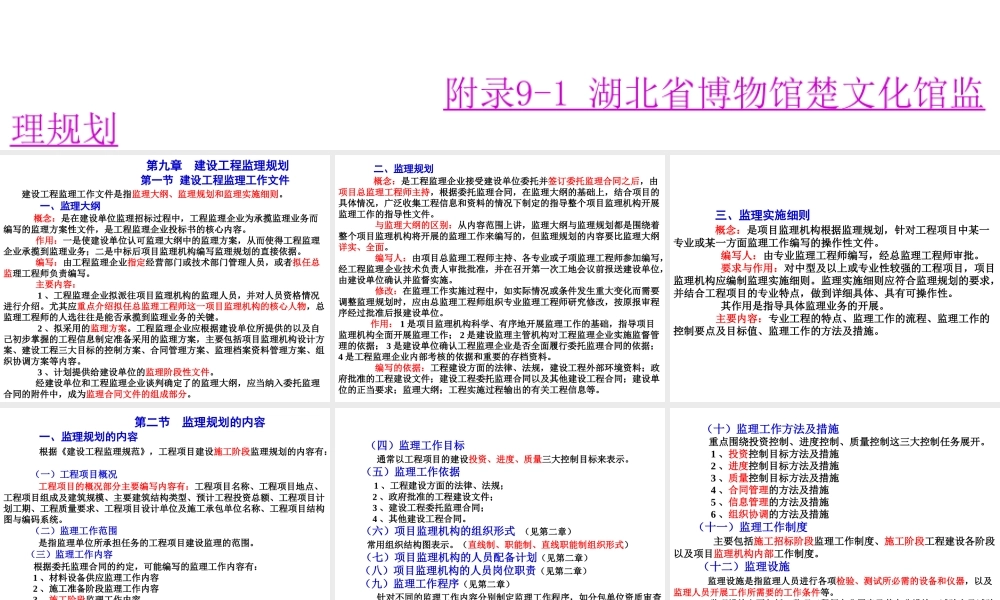Click the line 1、投资控制目标方法及措施

click(x=775, y=454)
